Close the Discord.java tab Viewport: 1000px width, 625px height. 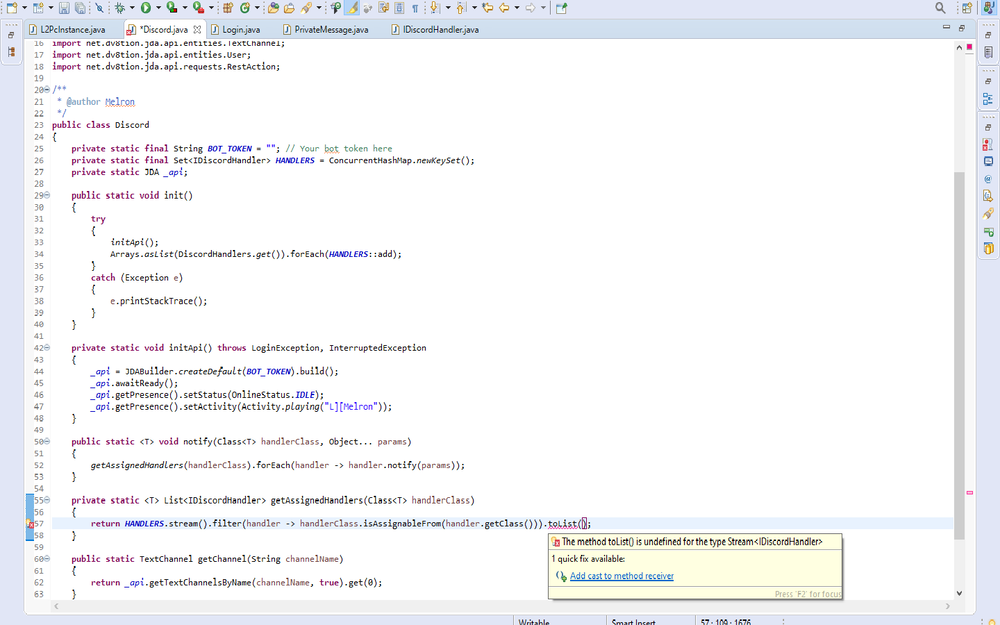[198, 30]
